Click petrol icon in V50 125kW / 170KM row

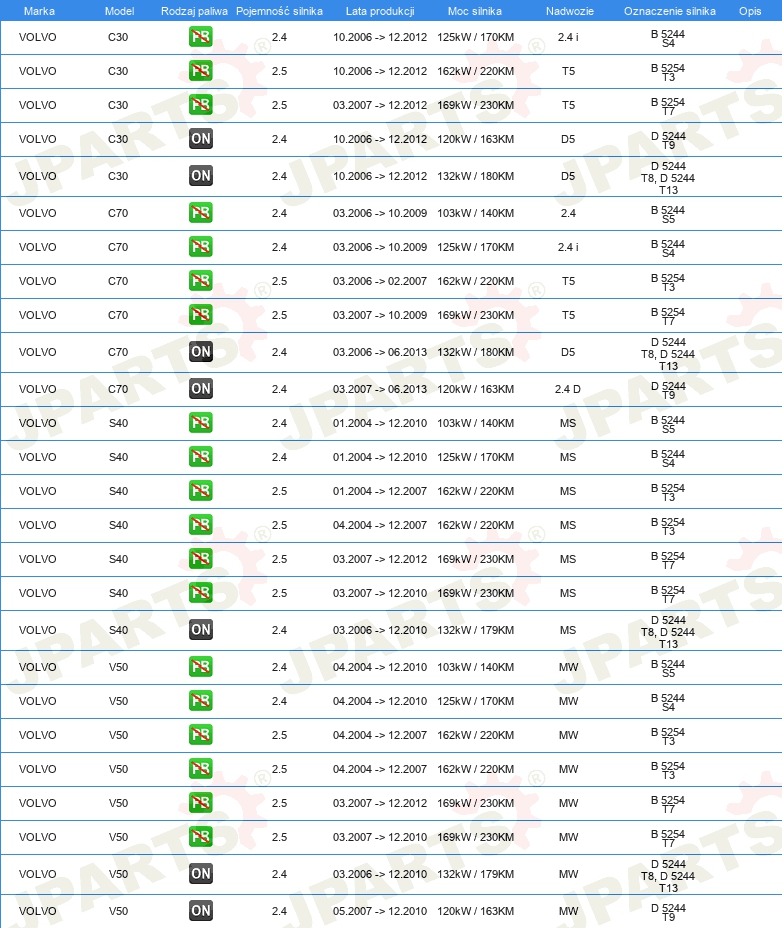[201, 701]
